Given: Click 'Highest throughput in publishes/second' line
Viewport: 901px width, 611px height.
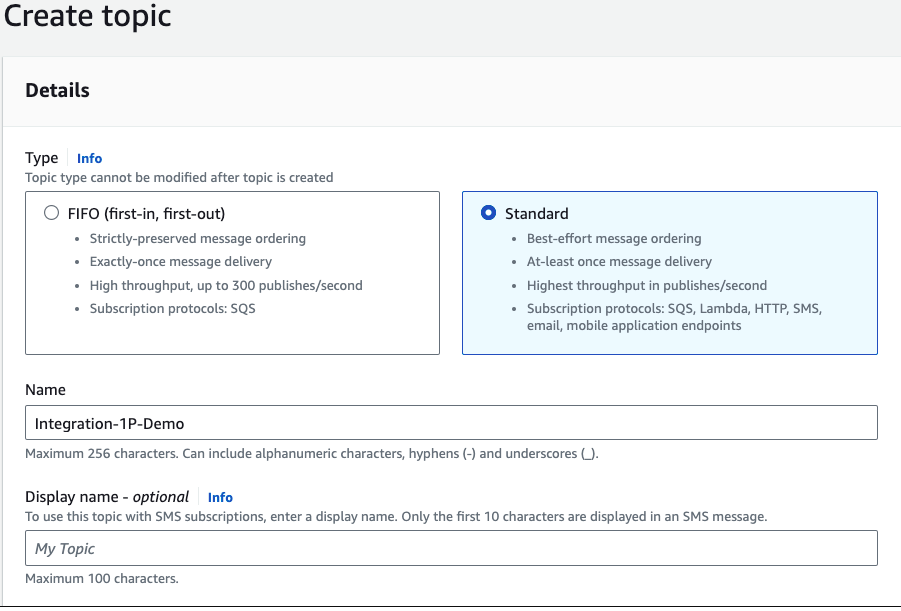Looking at the screenshot, I should coord(647,285).
